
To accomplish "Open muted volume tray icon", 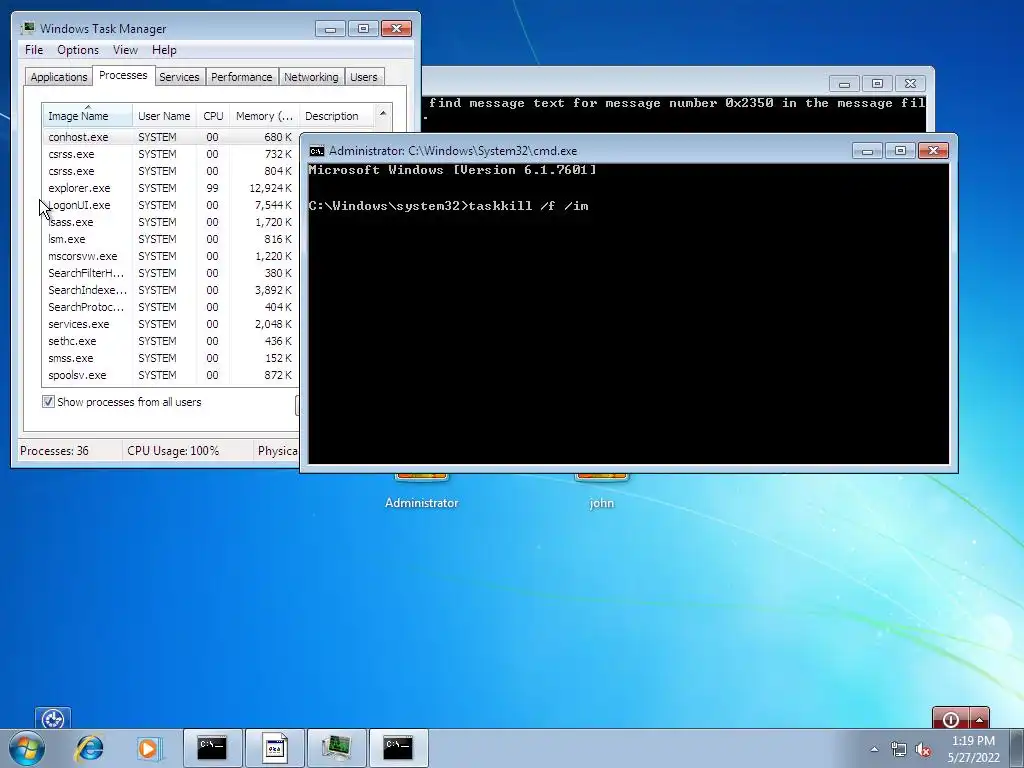I will coord(923,749).
